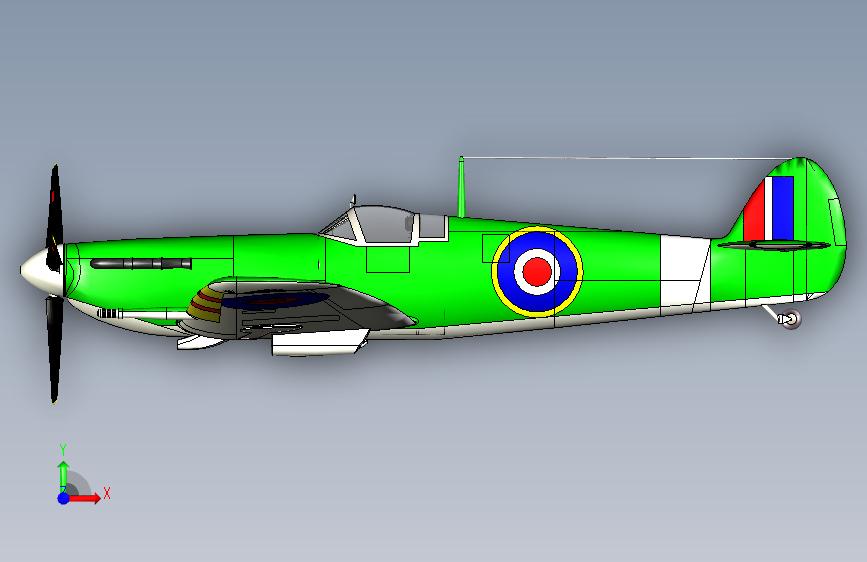The height and width of the screenshot is (562, 867).
Task: Select the white propeller spinner cone
Action: pyautogui.click(x=41, y=271)
